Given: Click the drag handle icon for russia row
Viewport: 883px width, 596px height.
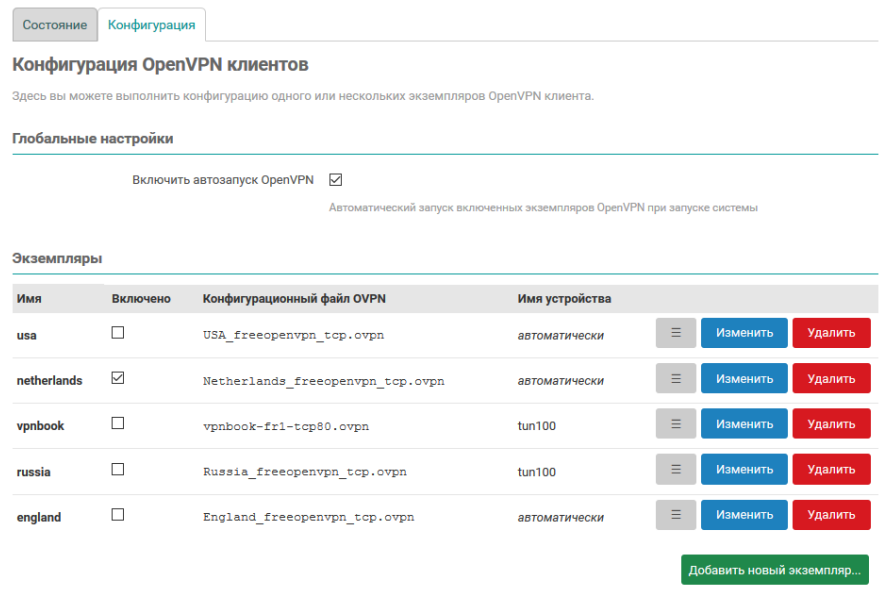Looking at the screenshot, I should pyautogui.click(x=676, y=469).
